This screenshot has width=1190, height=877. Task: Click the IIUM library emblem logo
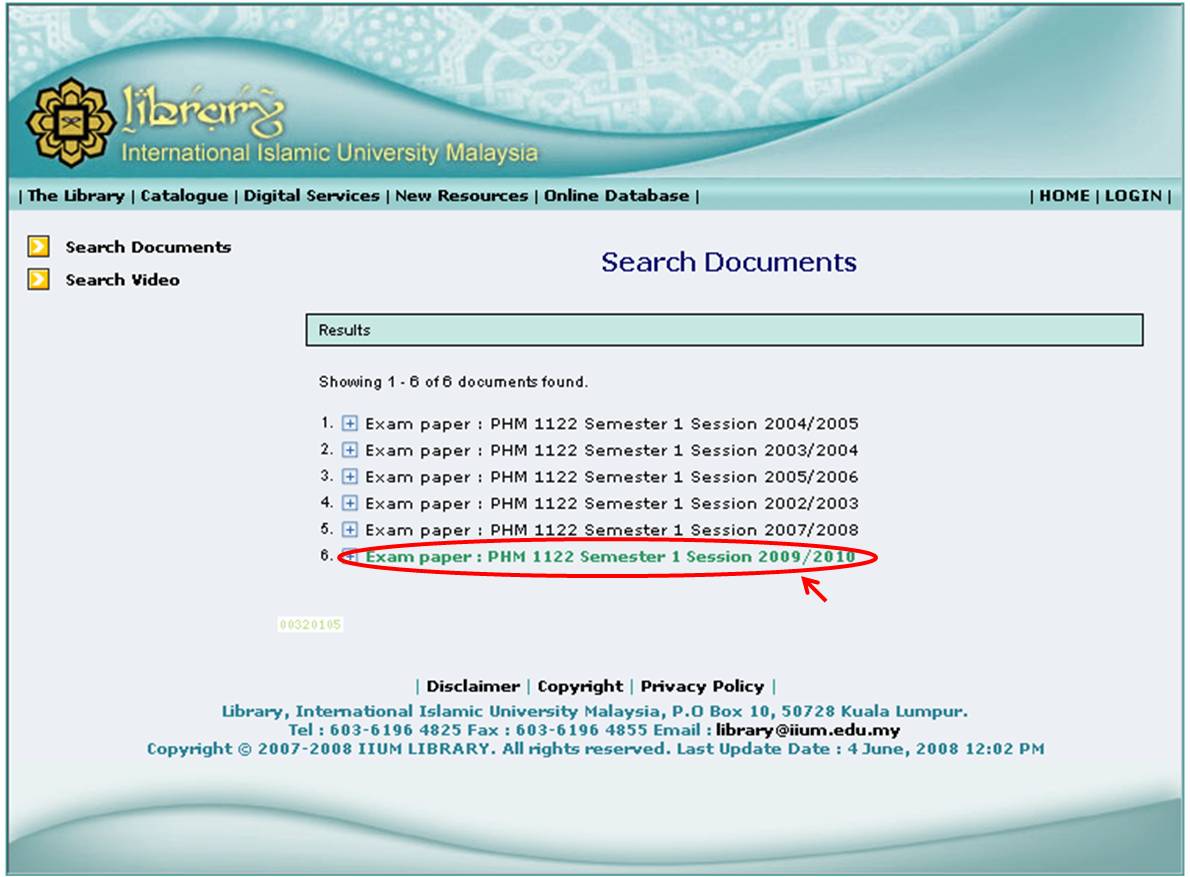71,122
